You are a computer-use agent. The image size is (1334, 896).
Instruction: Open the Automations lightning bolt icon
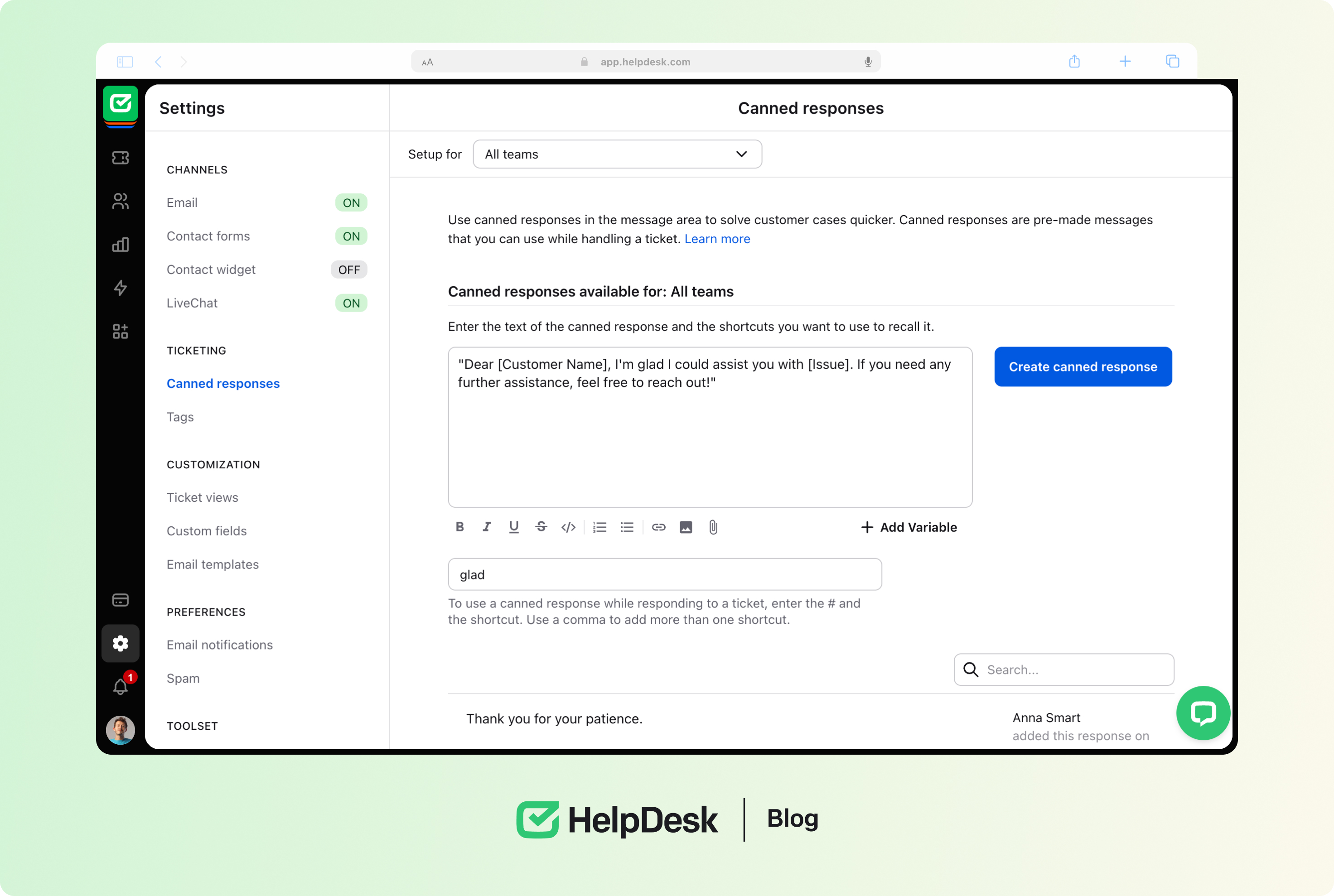pos(121,288)
